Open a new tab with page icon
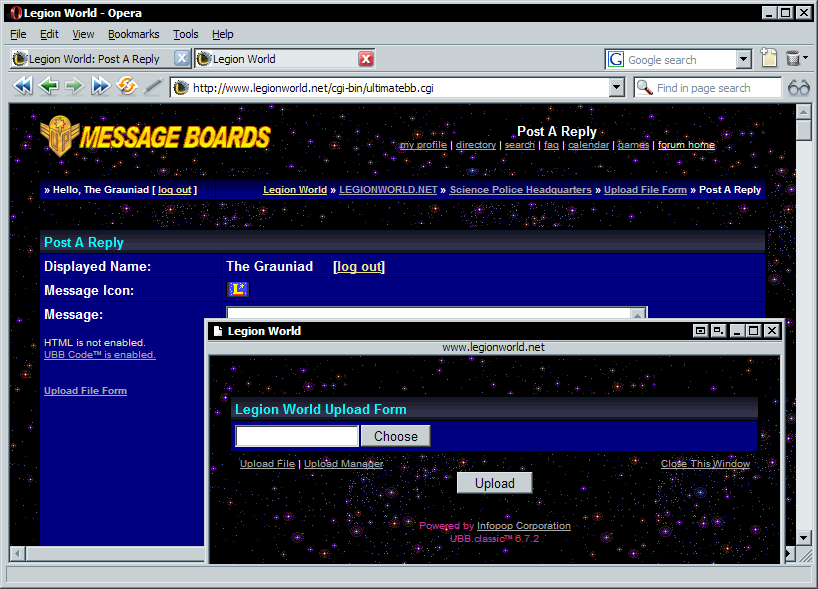The image size is (818, 589). click(769, 57)
